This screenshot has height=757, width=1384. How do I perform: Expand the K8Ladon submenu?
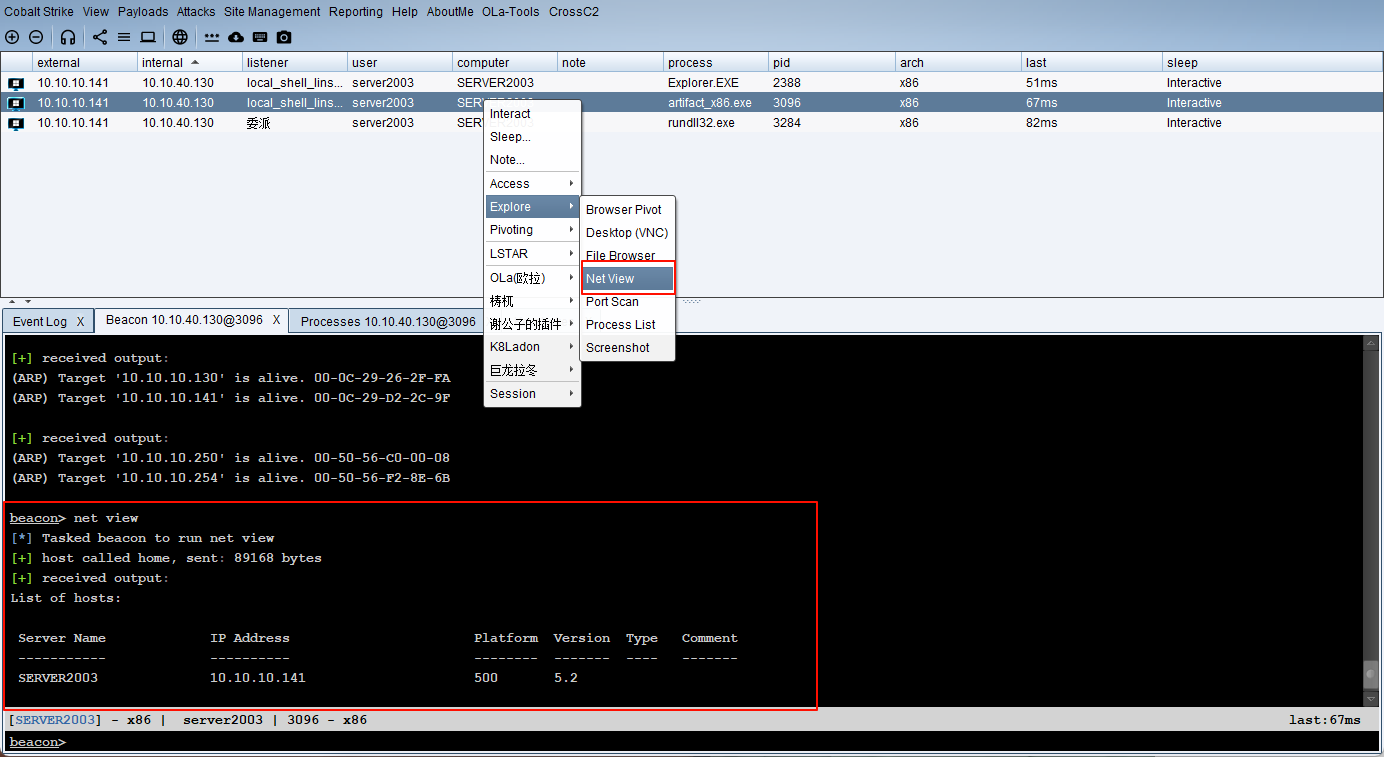(x=532, y=347)
